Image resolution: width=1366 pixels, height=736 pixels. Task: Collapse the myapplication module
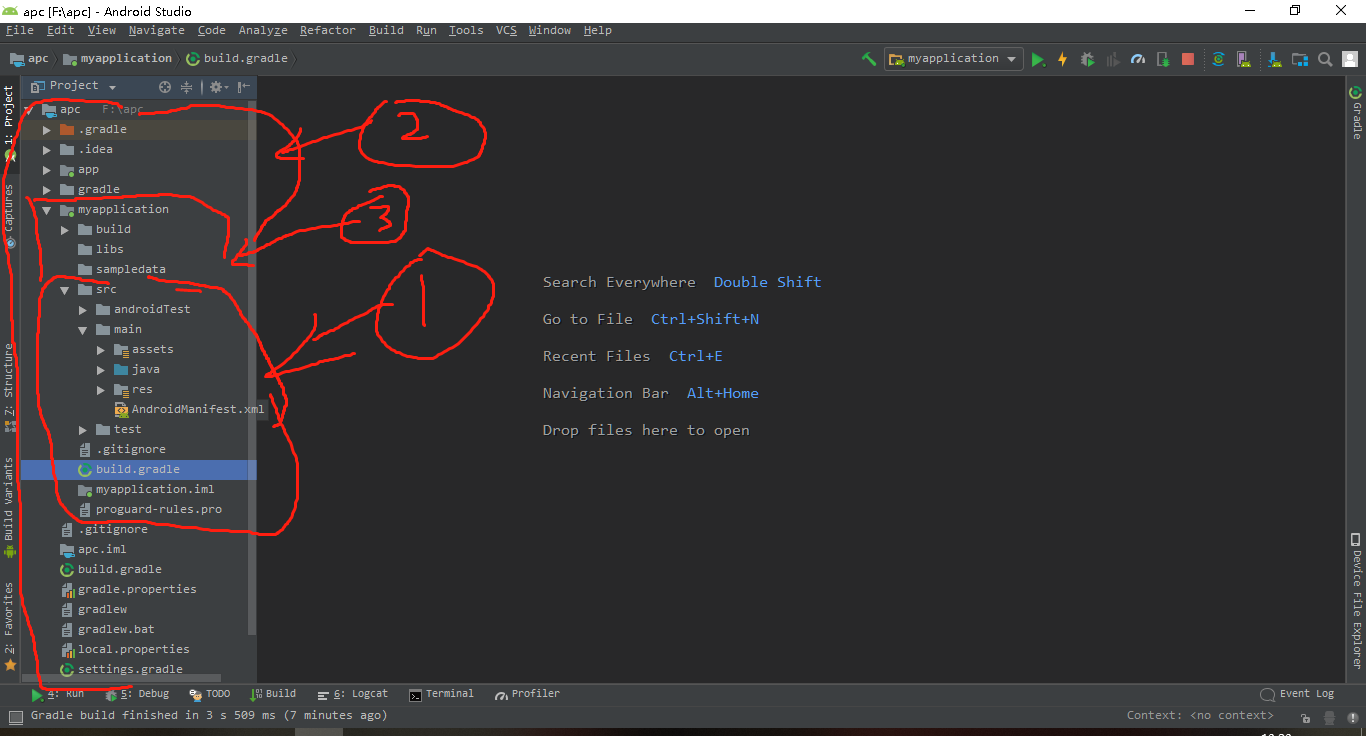tap(47, 210)
